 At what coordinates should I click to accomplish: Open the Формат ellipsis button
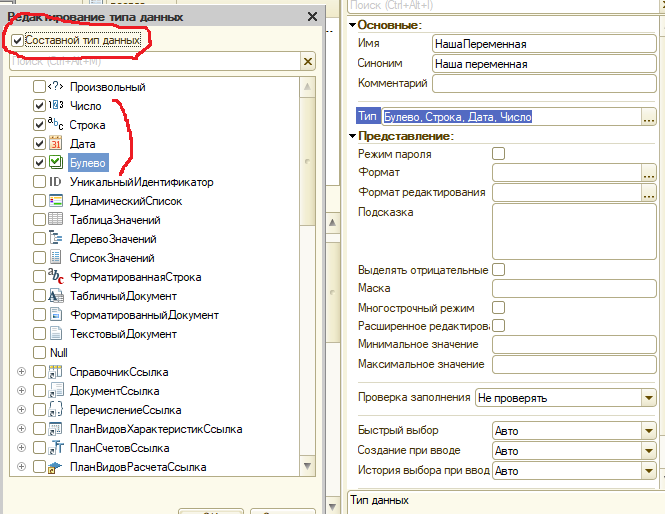[647, 173]
